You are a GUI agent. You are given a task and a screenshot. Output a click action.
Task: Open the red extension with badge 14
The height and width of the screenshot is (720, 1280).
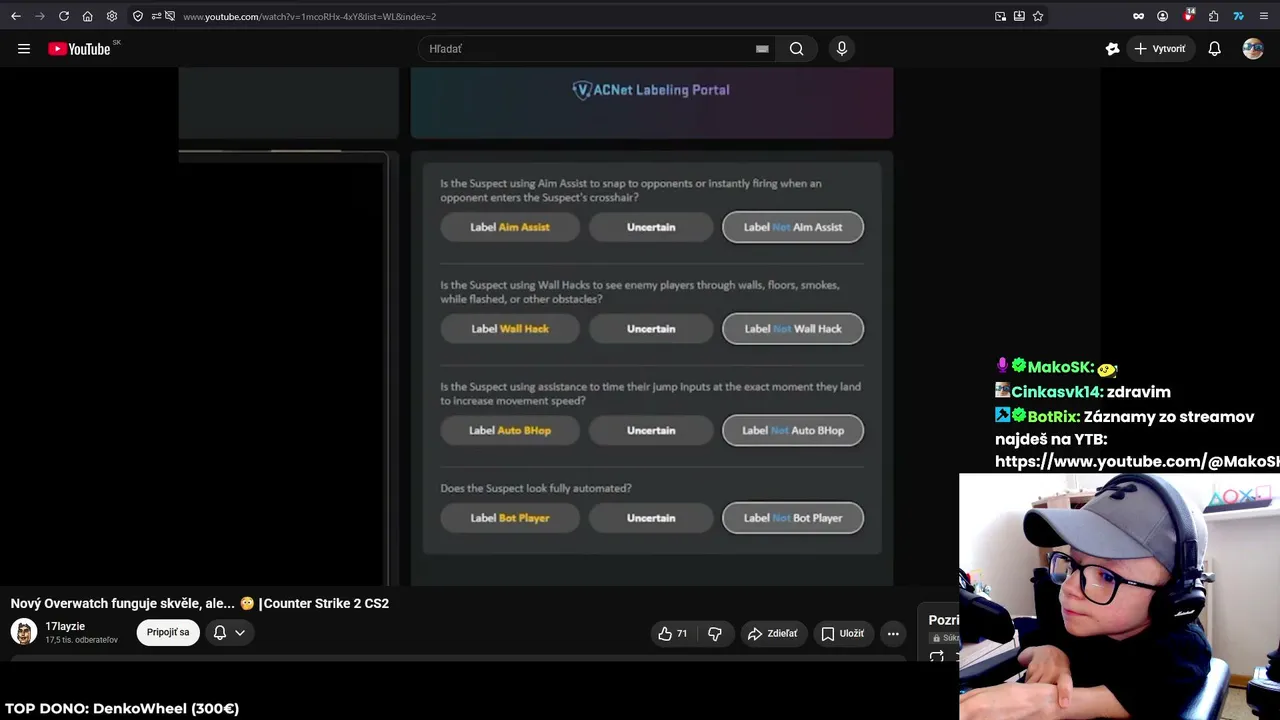tap(1189, 15)
